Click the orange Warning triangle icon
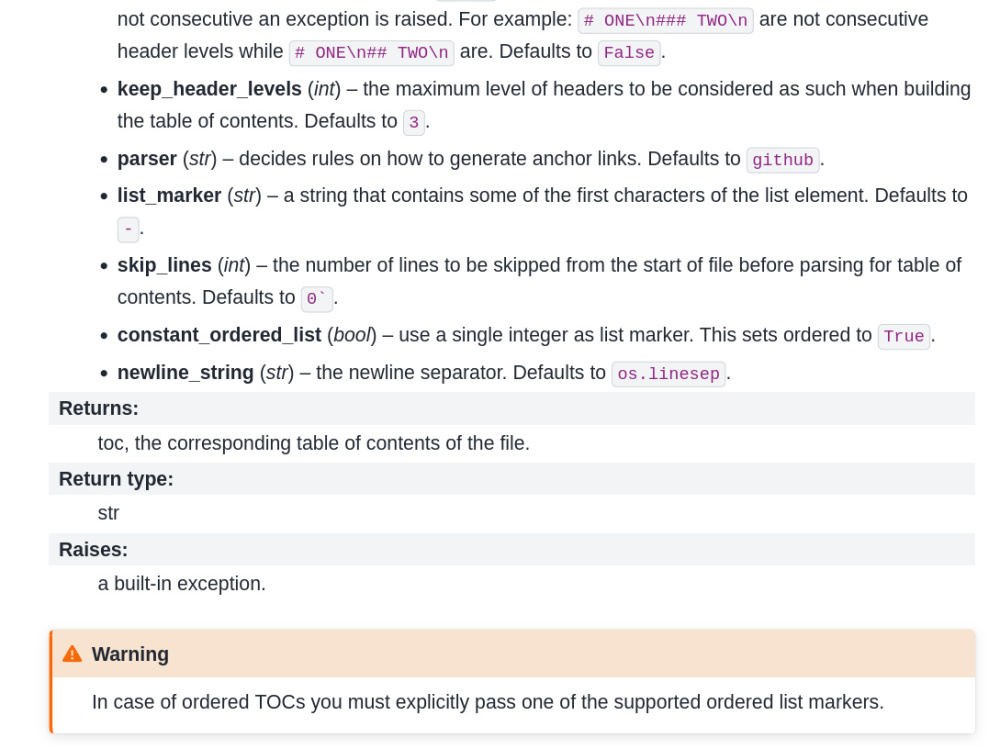Screen dimensions: 1000x749 (72, 654)
